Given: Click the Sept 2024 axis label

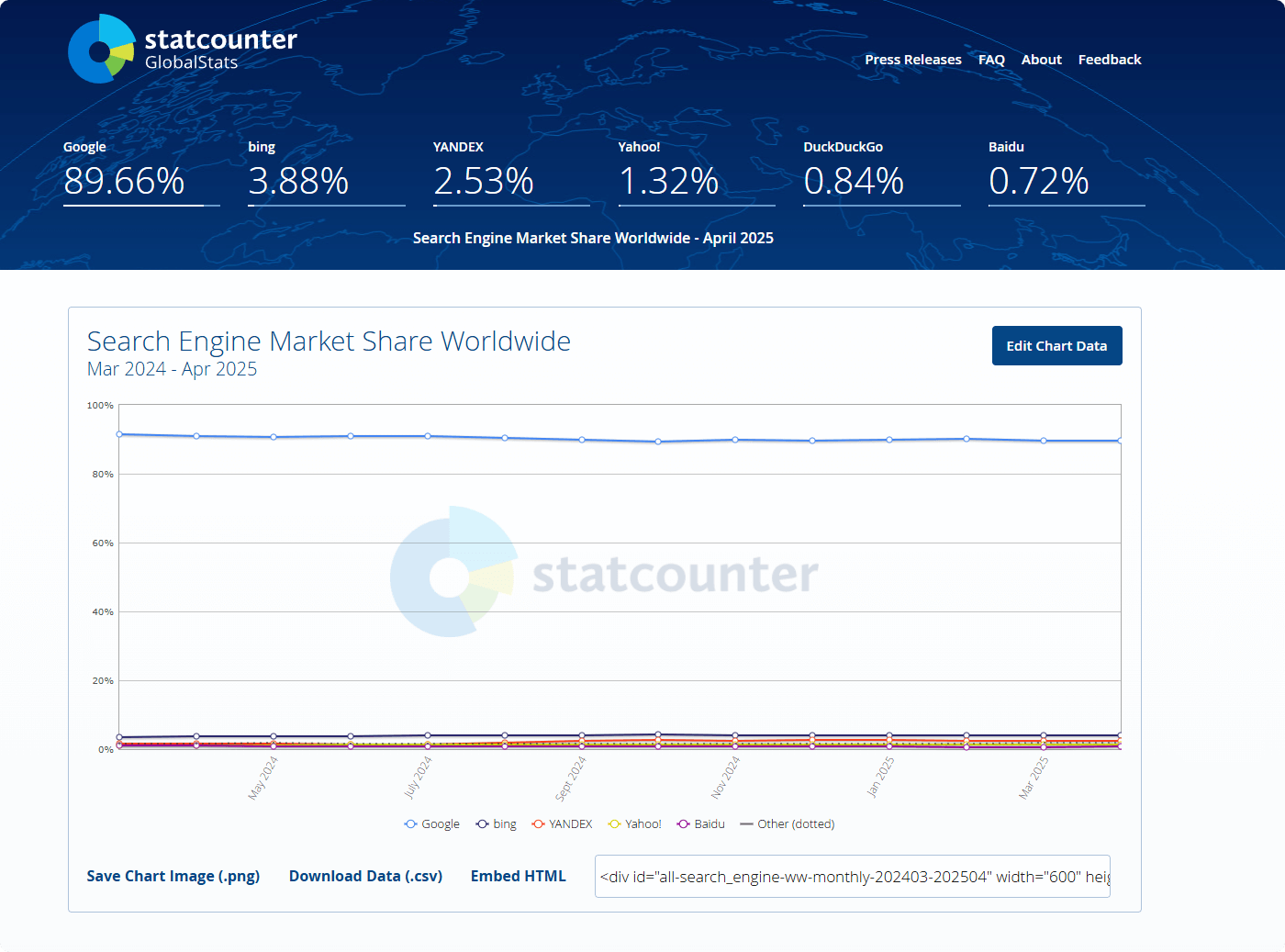Looking at the screenshot, I should pyautogui.click(x=571, y=778).
